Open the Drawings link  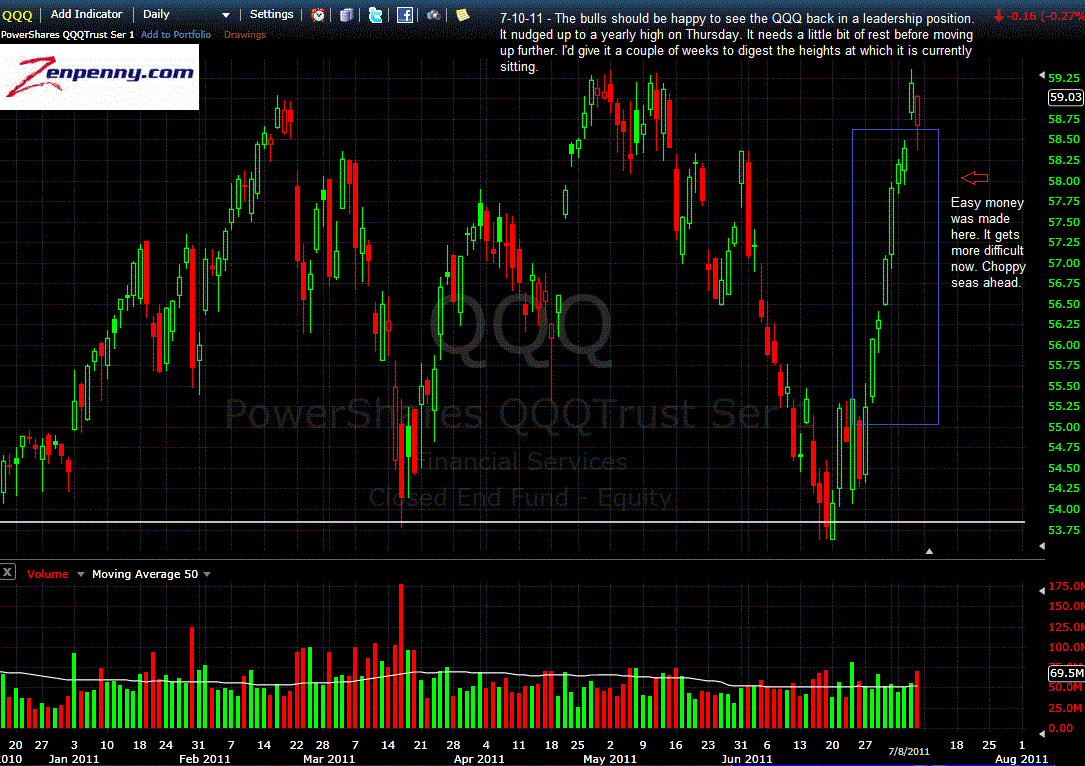245,35
